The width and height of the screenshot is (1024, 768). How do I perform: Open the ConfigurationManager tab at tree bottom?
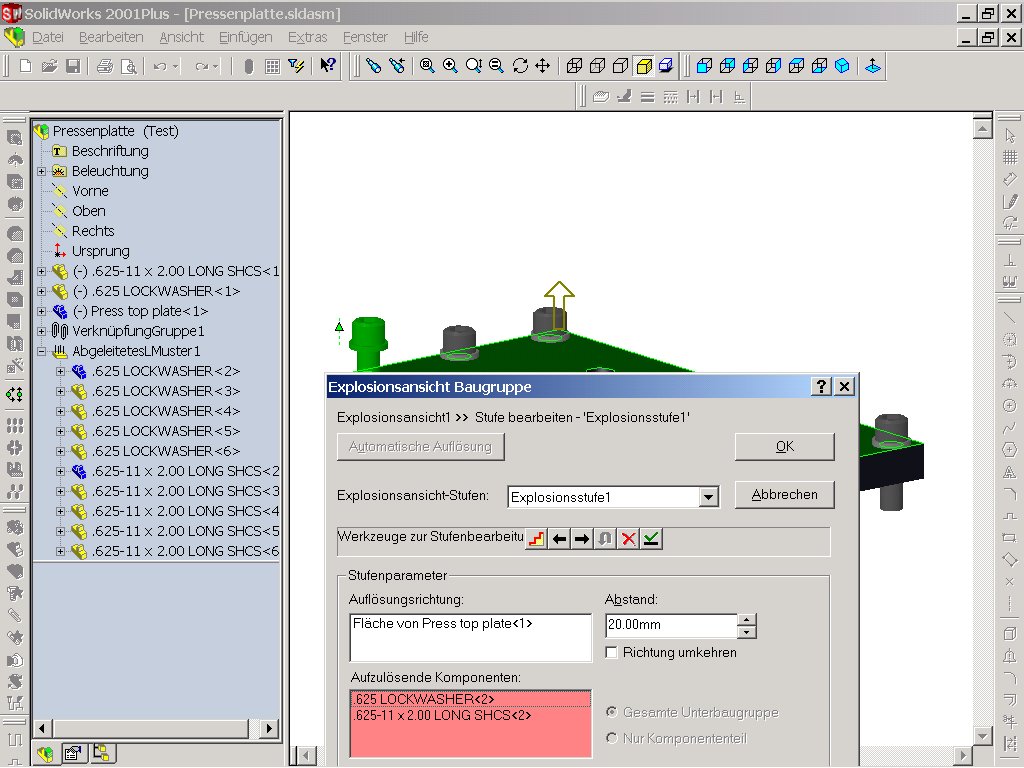101,754
